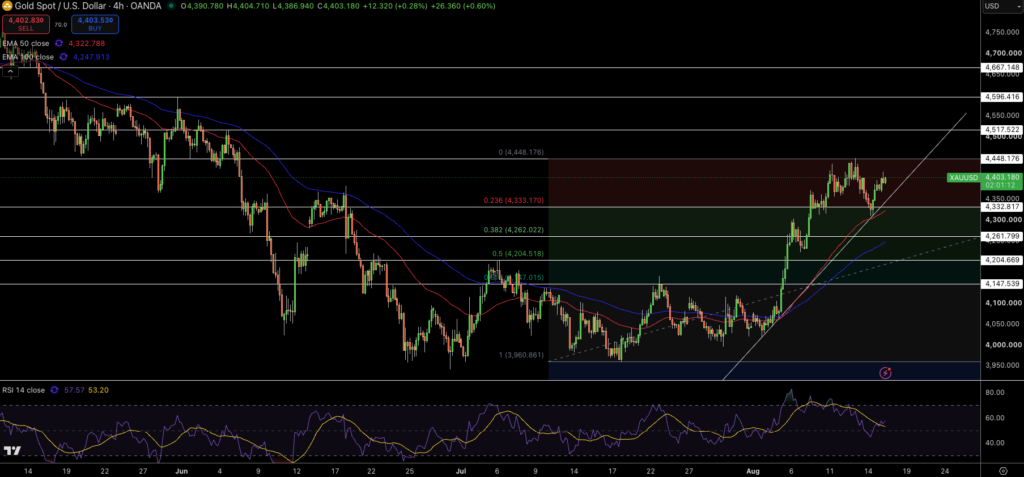The height and width of the screenshot is (477, 1024).
Task: Click the RSI 14 refresh icon
Action: coord(54,390)
